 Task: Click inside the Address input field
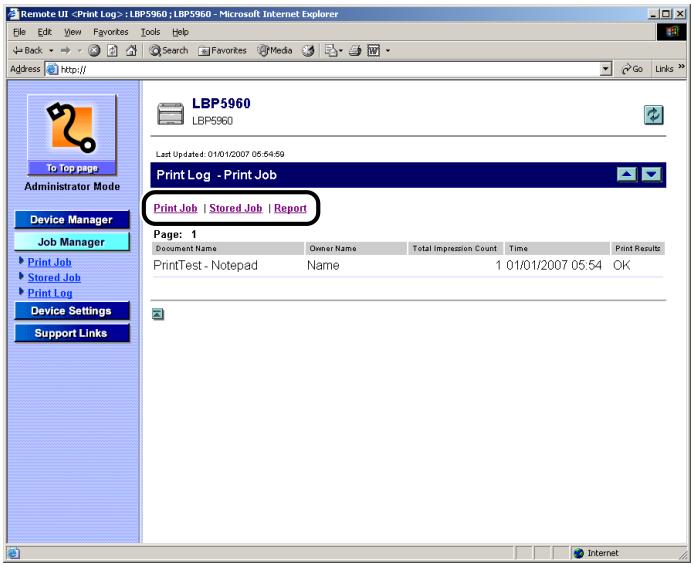click(x=328, y=69)
